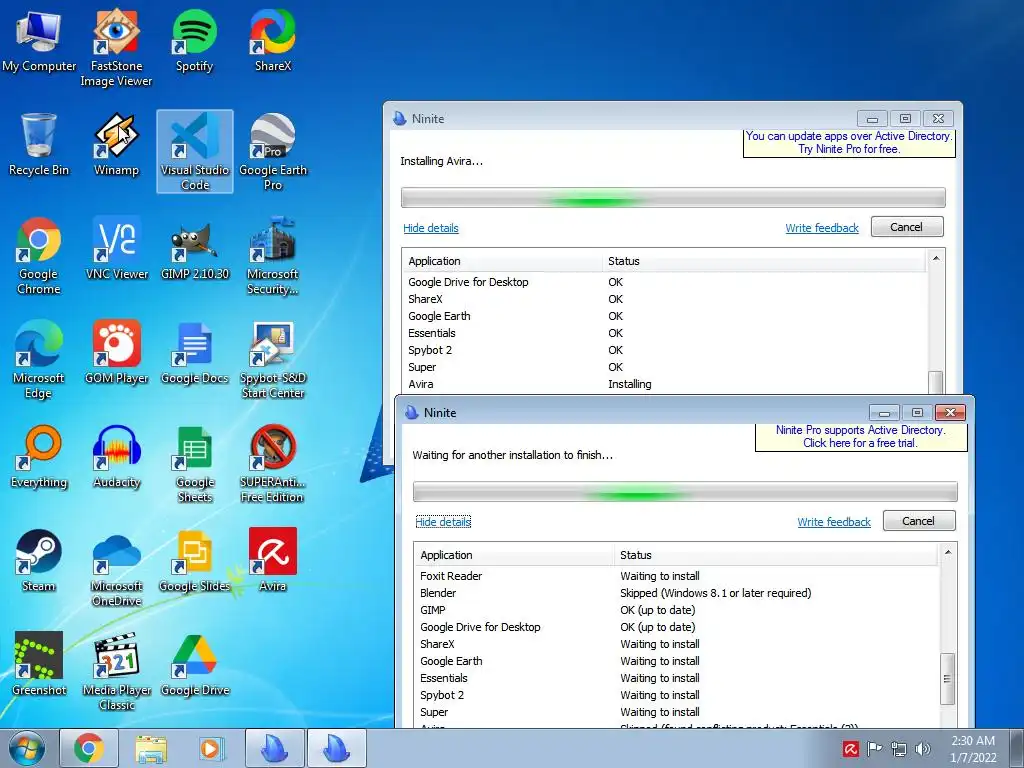
Task: Open the Windows Start menu
Action: [27, 748]
